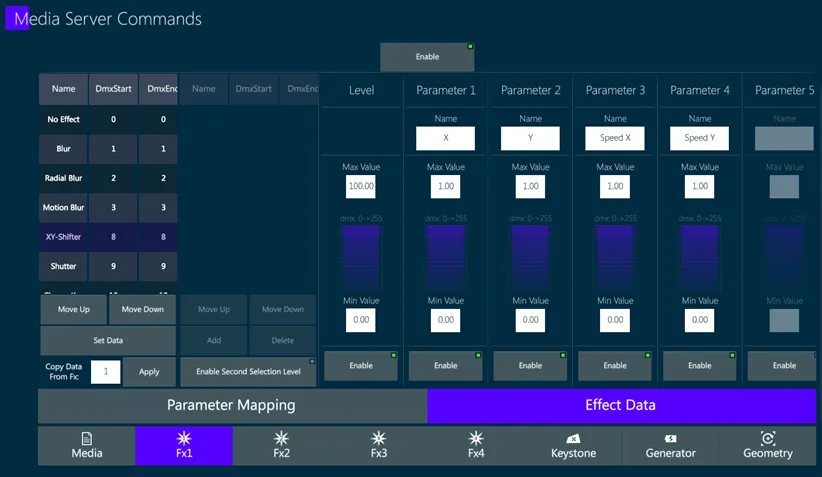Switch to Parameter Mapping view
Screen dimensions: 822x477
coord(232,405)
